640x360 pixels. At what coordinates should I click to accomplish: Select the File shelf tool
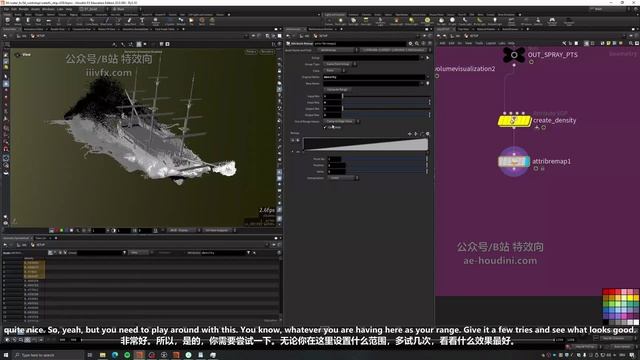pyautogui.click(x=191, y=21)
